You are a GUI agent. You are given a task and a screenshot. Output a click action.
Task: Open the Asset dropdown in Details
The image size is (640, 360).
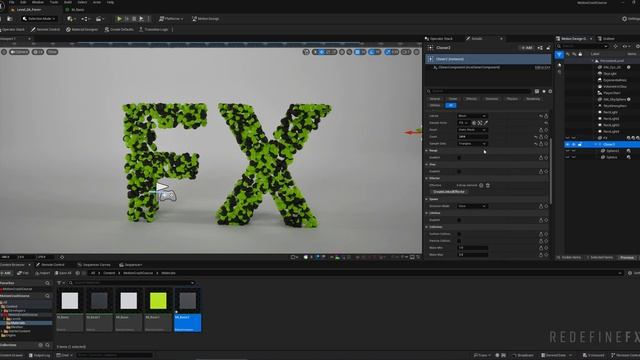(x=472, y=130)
